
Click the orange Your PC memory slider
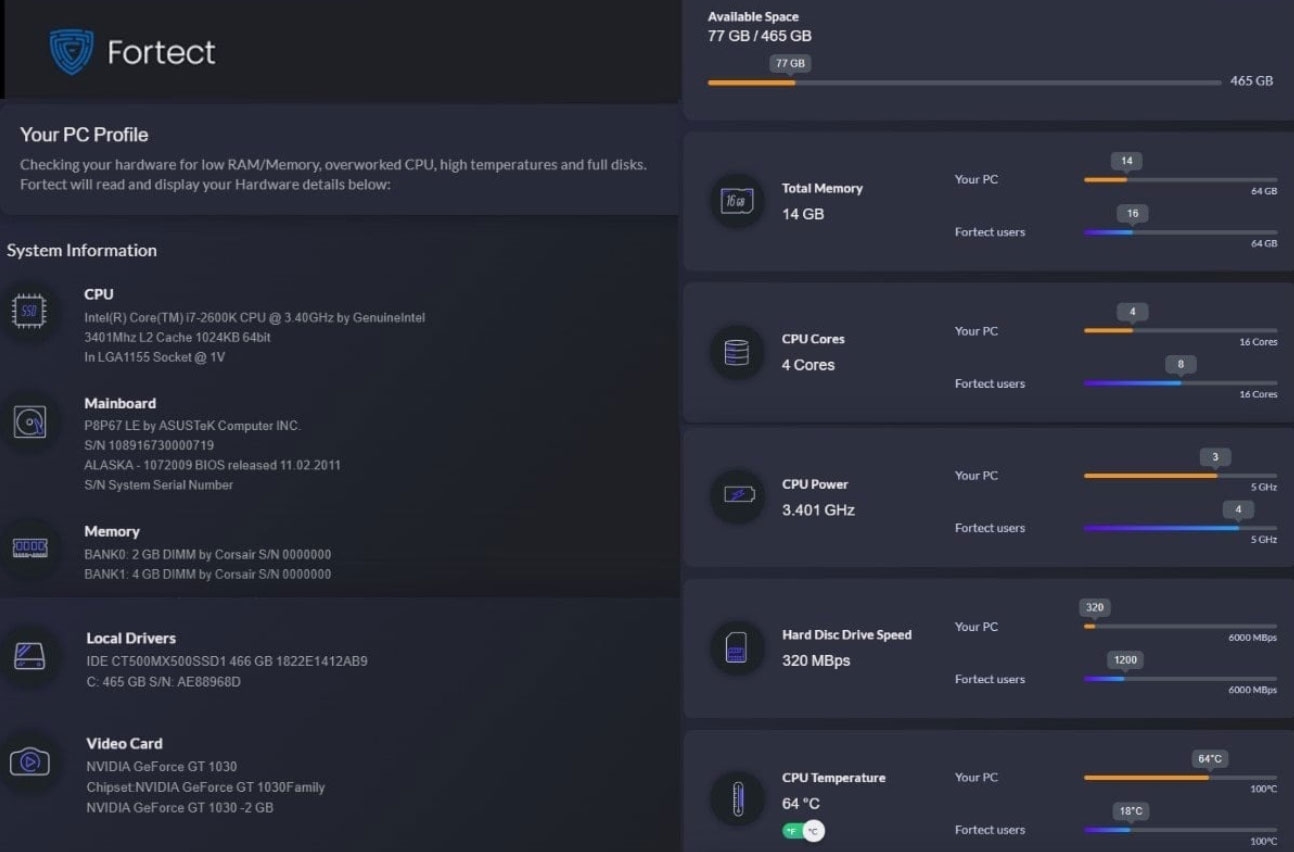pyautogui.click(x=1105, y=180)
